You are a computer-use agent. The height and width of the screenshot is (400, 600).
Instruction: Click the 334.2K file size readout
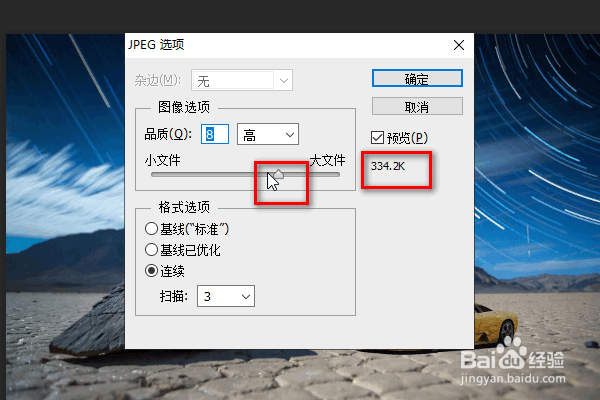click(x=388, y=166)
